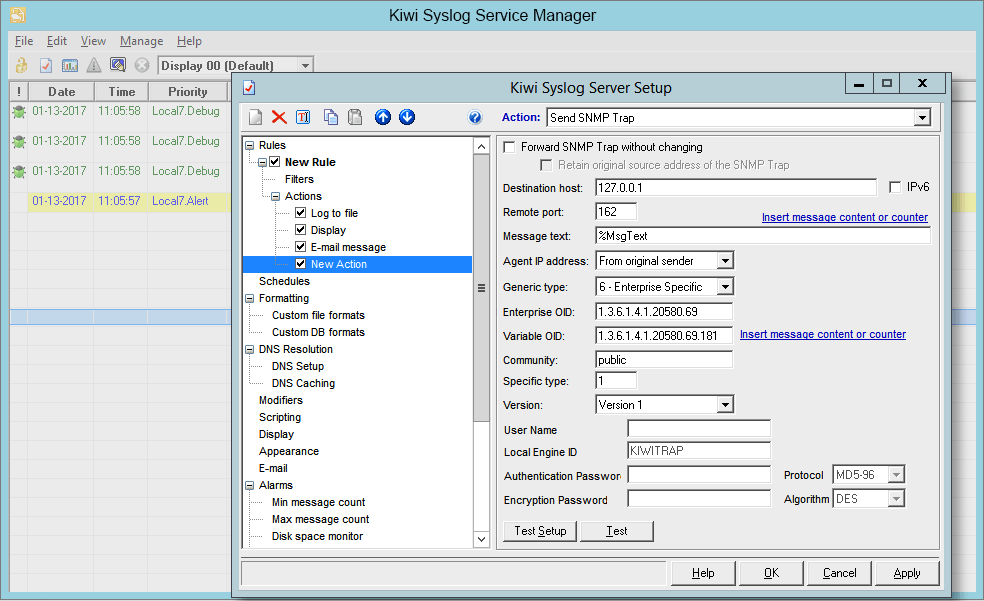The width and height of the screenshot is (984, 601).
Task: Tick the IPv6 checkbox
Action: [x=896, y=187]
